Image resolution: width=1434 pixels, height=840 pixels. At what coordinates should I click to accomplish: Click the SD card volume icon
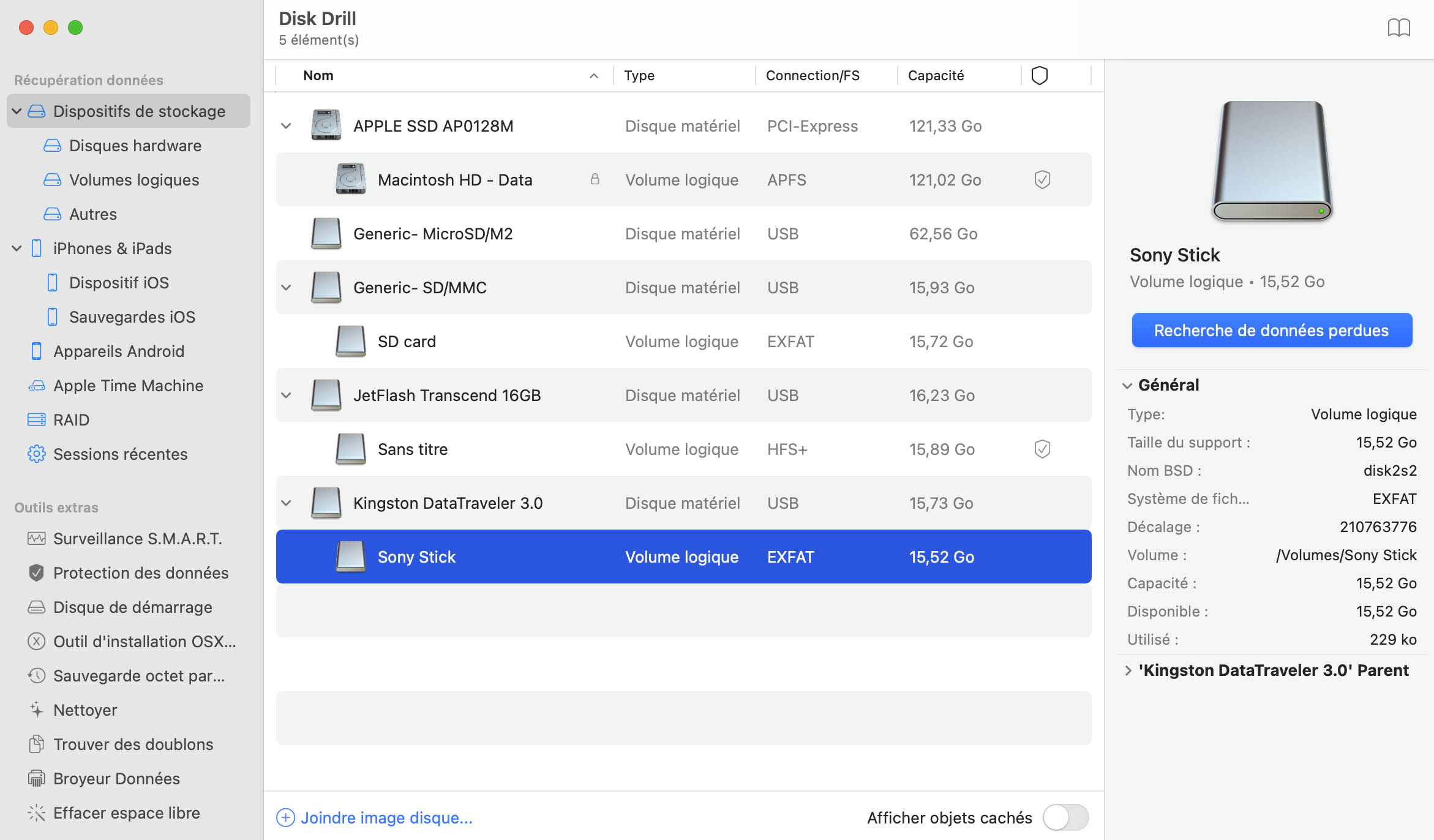tap(350, 341)
